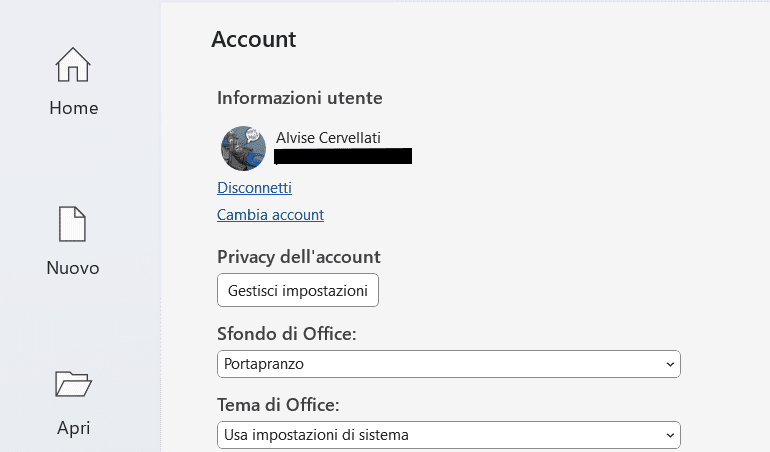Select the Nuovo label in sidebar
The width and height of the screenshot is (770, 452).
coord(73,268)
